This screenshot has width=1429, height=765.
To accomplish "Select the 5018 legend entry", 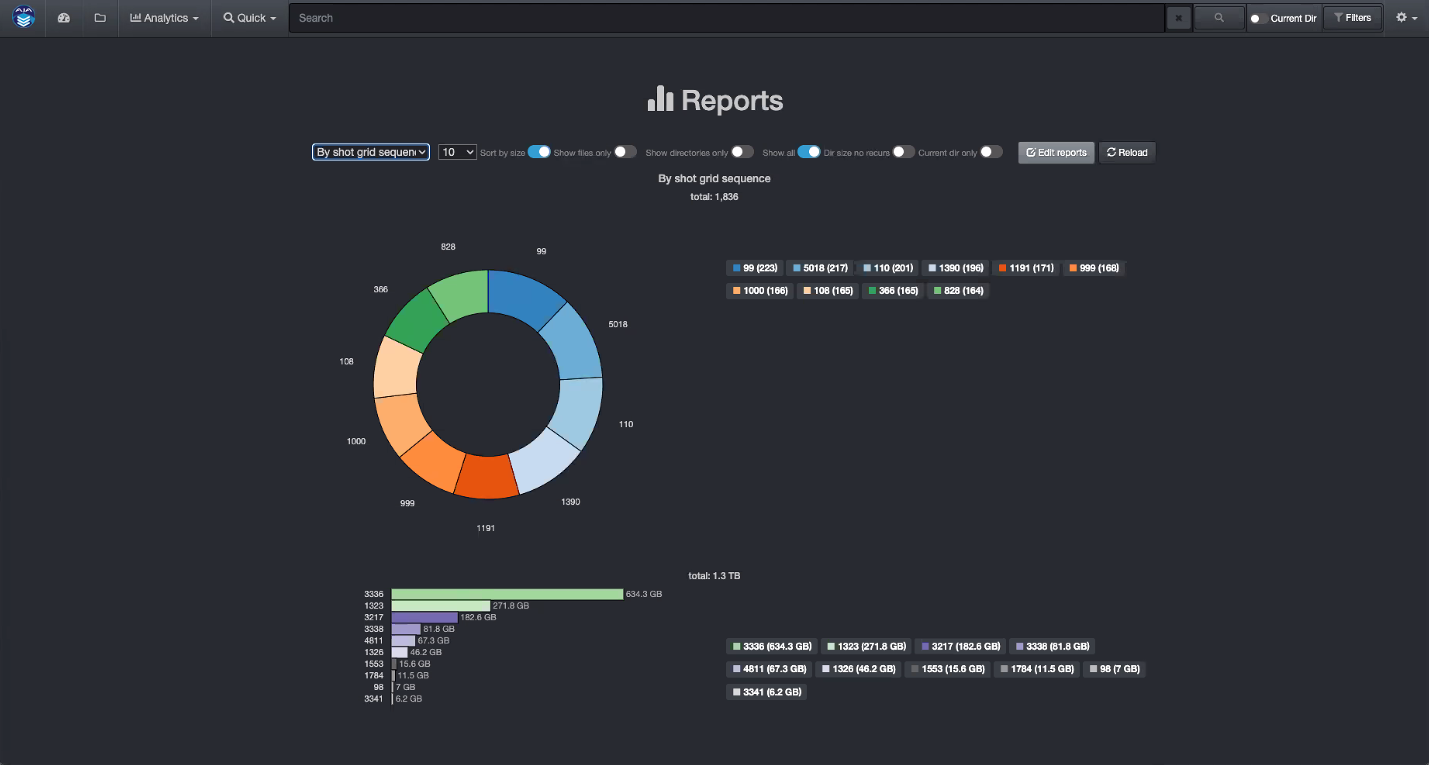I will pyautogui.click(x=820, y=267).
